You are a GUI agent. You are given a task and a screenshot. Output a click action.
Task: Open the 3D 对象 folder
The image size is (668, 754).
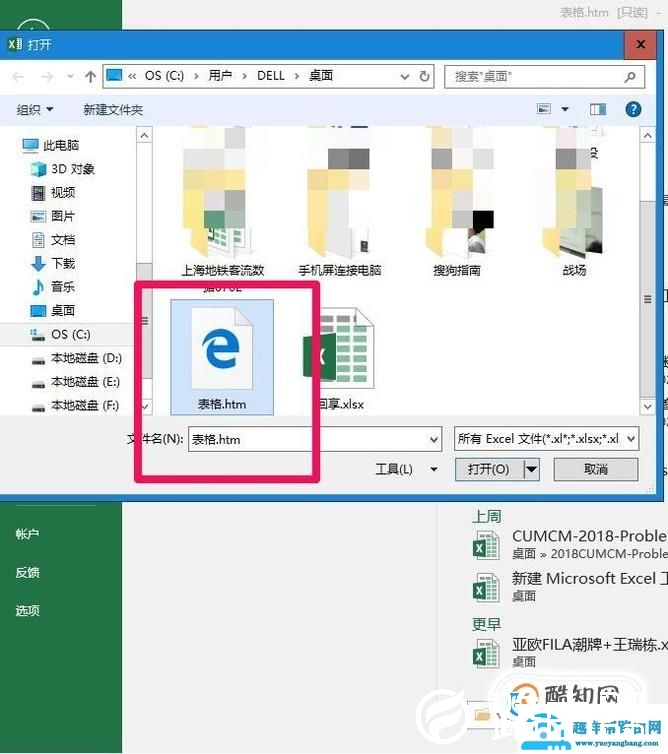coord(63,169)
